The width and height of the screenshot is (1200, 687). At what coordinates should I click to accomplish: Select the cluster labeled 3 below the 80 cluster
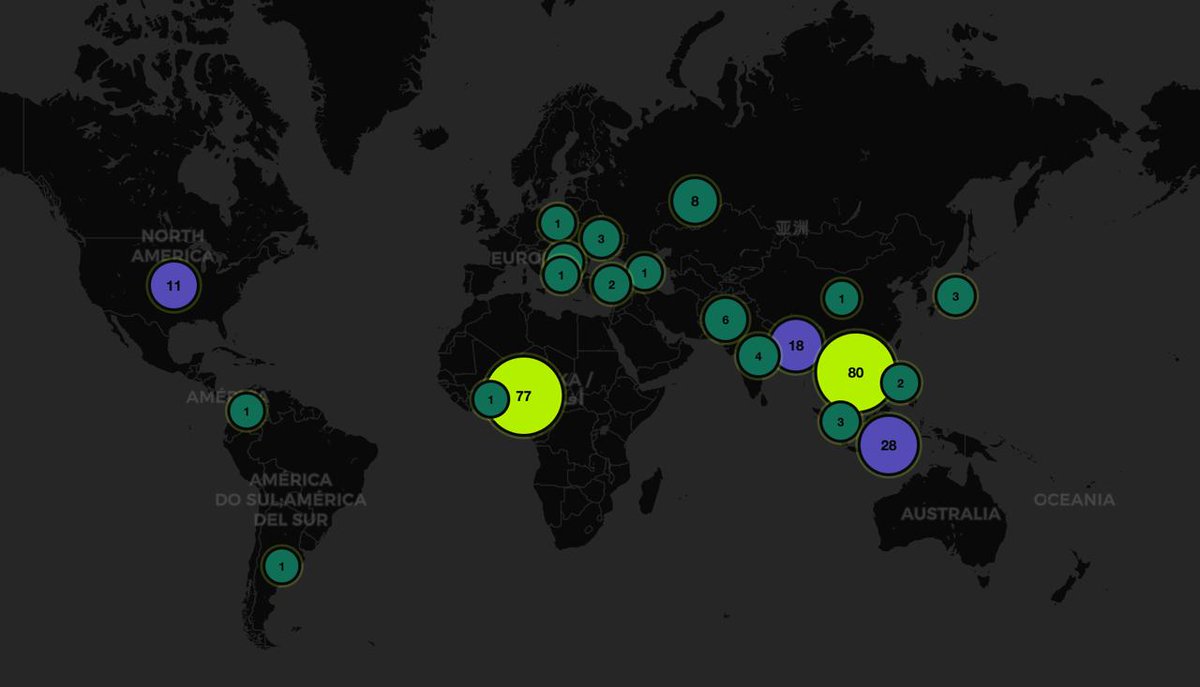(x=840, y=422)
